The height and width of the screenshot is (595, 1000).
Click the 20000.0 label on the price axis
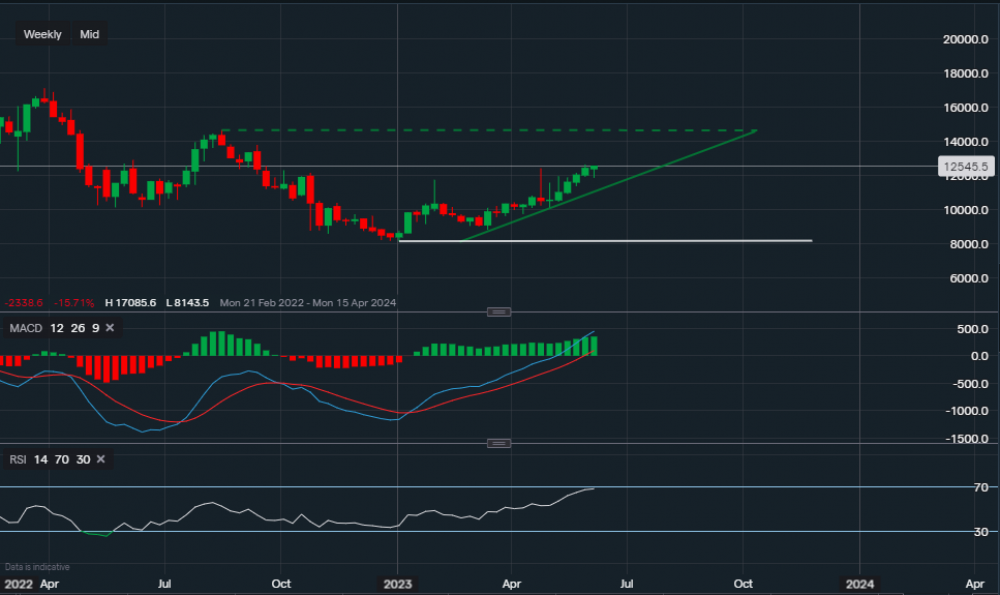964,40
